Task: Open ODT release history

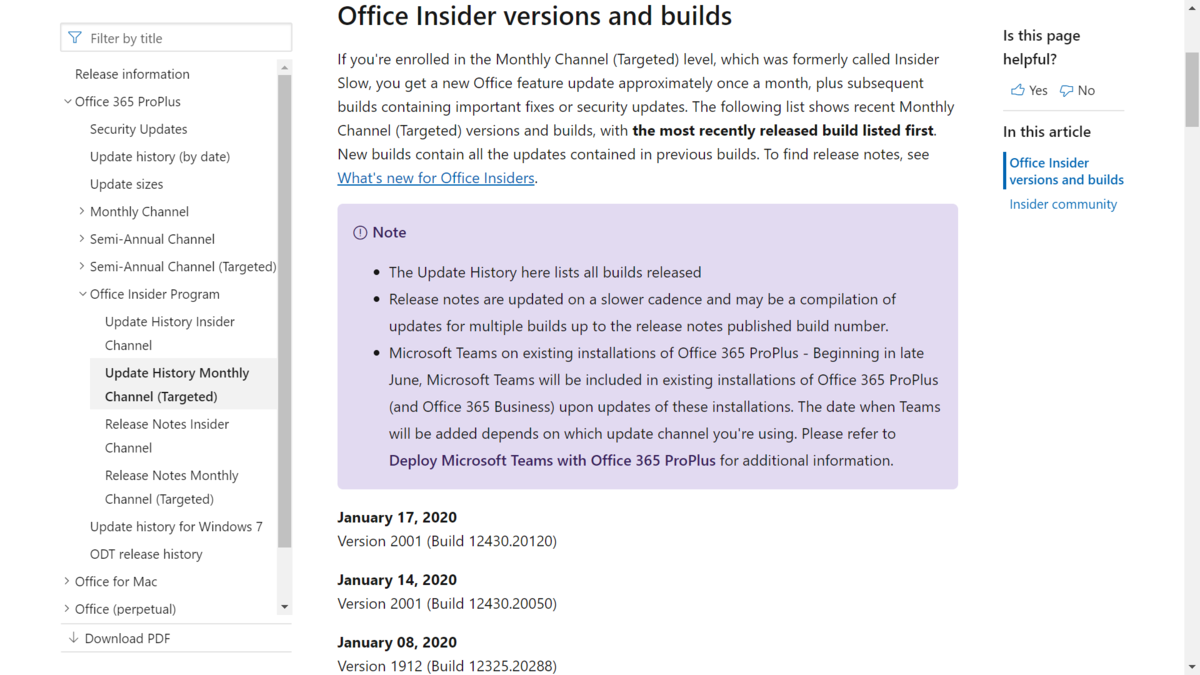Action: click(x=146, y=554)
